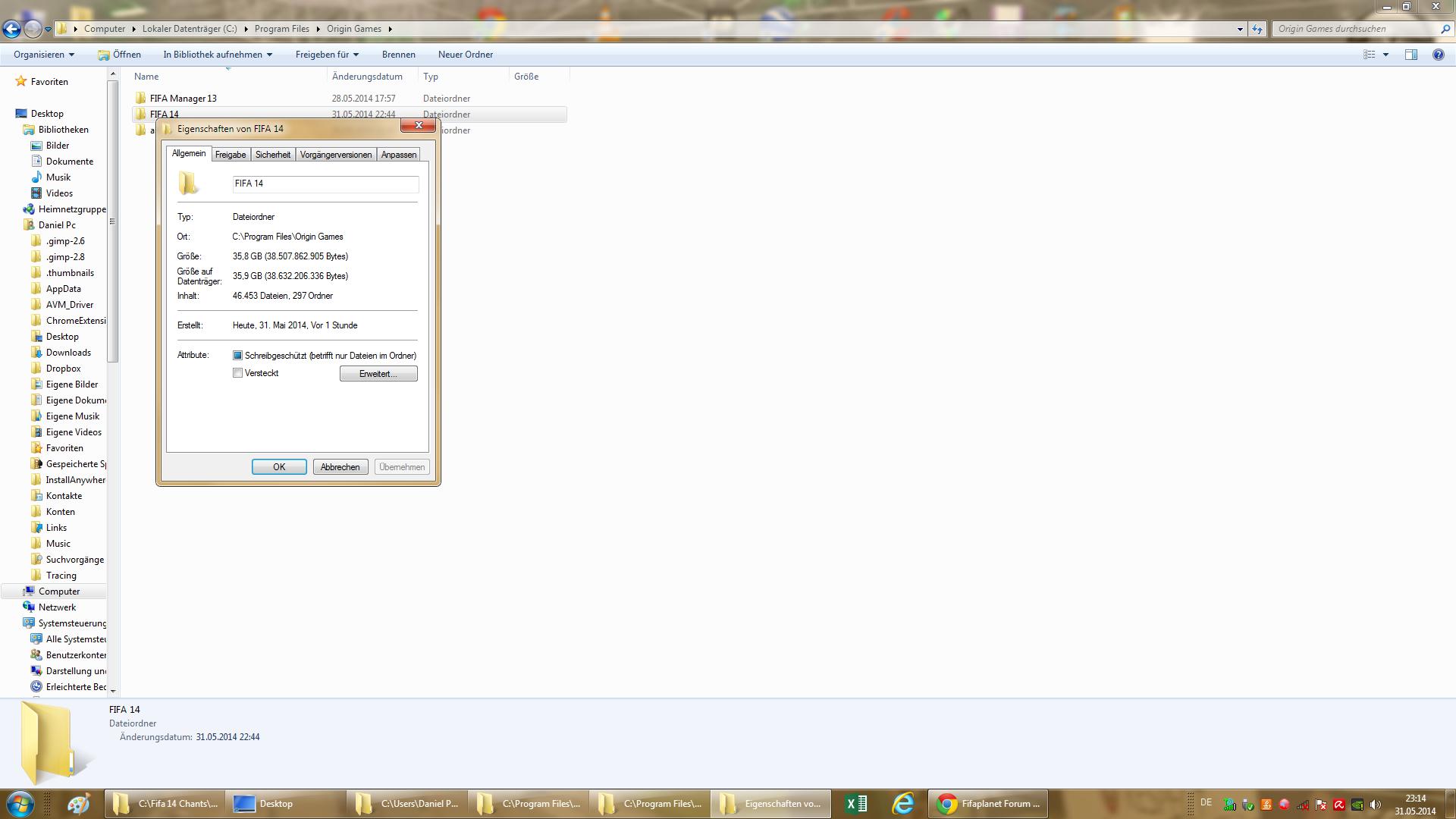Viewport: 1456px width, 819px height.
Task: Click navigation pane scrollbar
Action: click(x=113, y=221)
